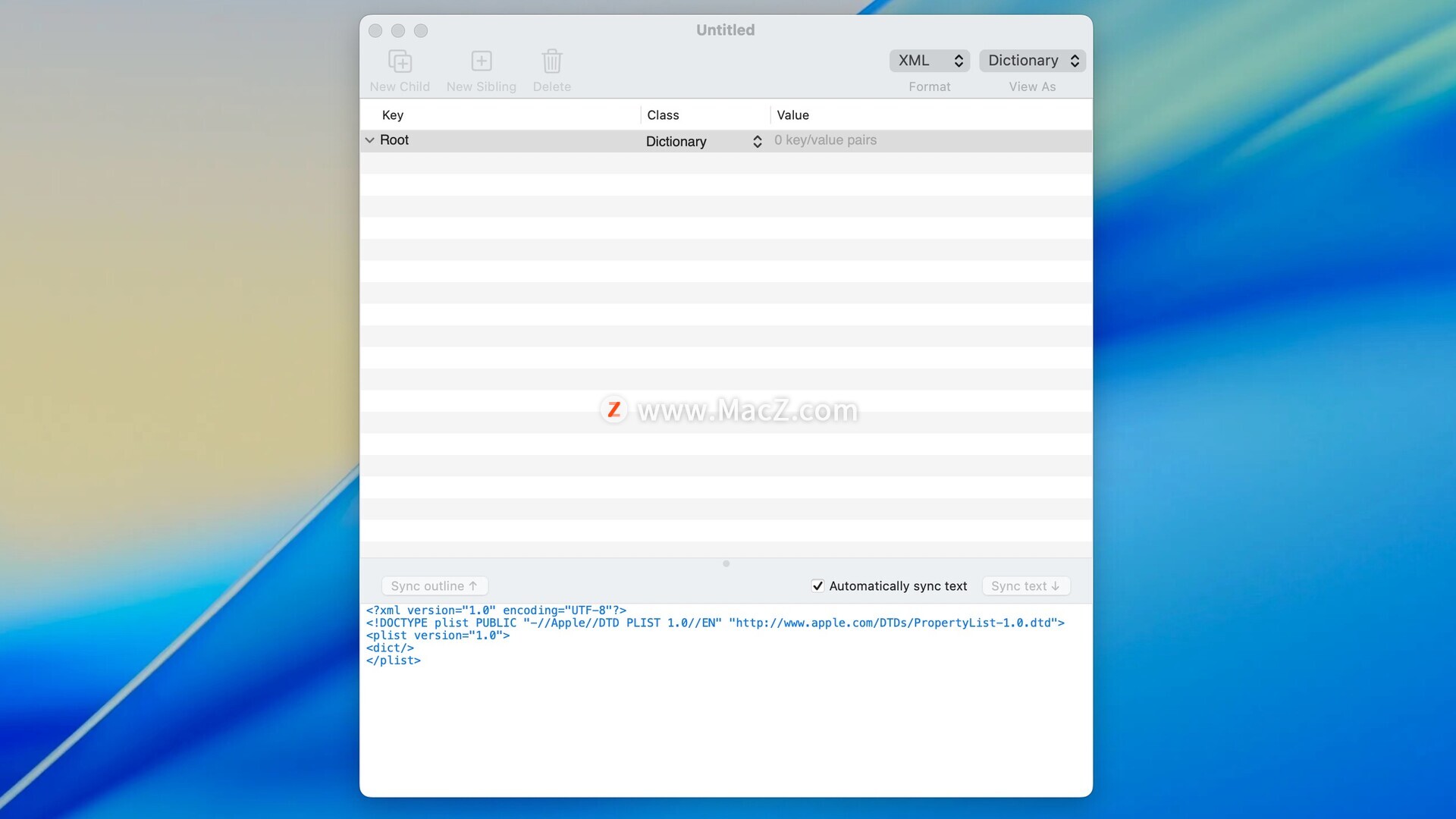The height and width of the screenshot is (819, 1456).
Task: Collapse the Root disclosure chevron
Action: click(x=370, y=140)
